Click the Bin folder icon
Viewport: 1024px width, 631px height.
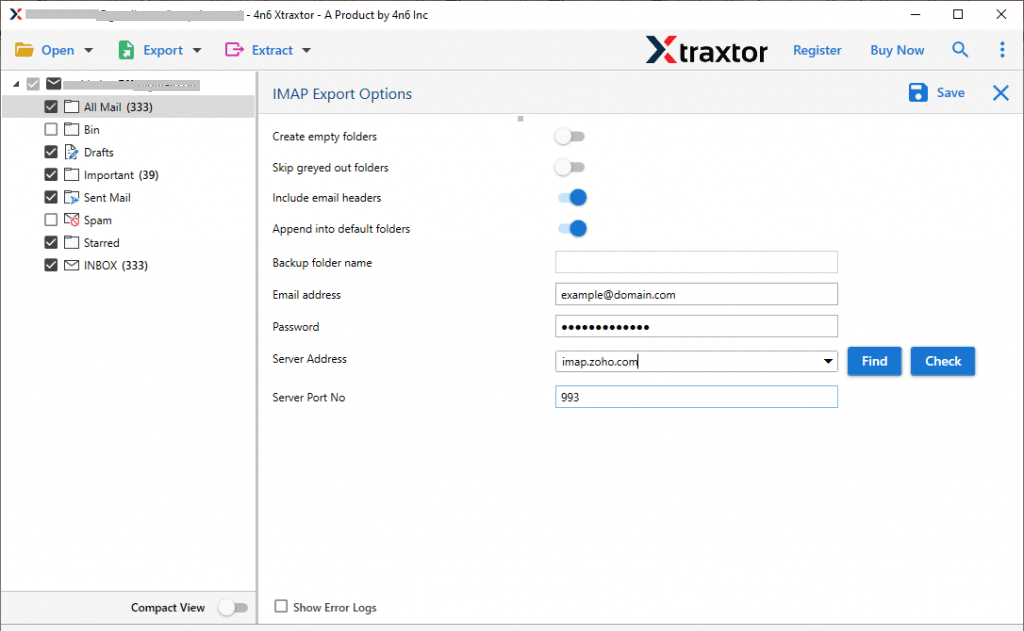[x=72, y=129]
